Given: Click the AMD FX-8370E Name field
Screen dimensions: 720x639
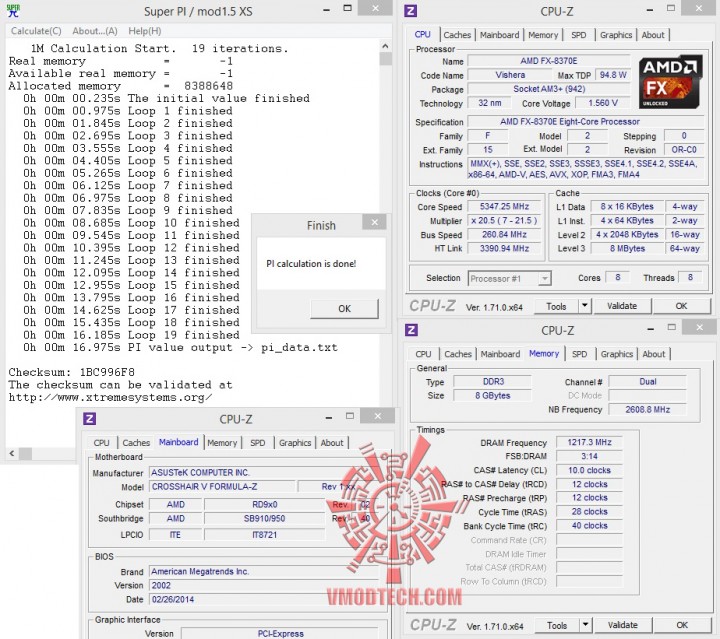Looking at the screenshot, I should (548, 61).
